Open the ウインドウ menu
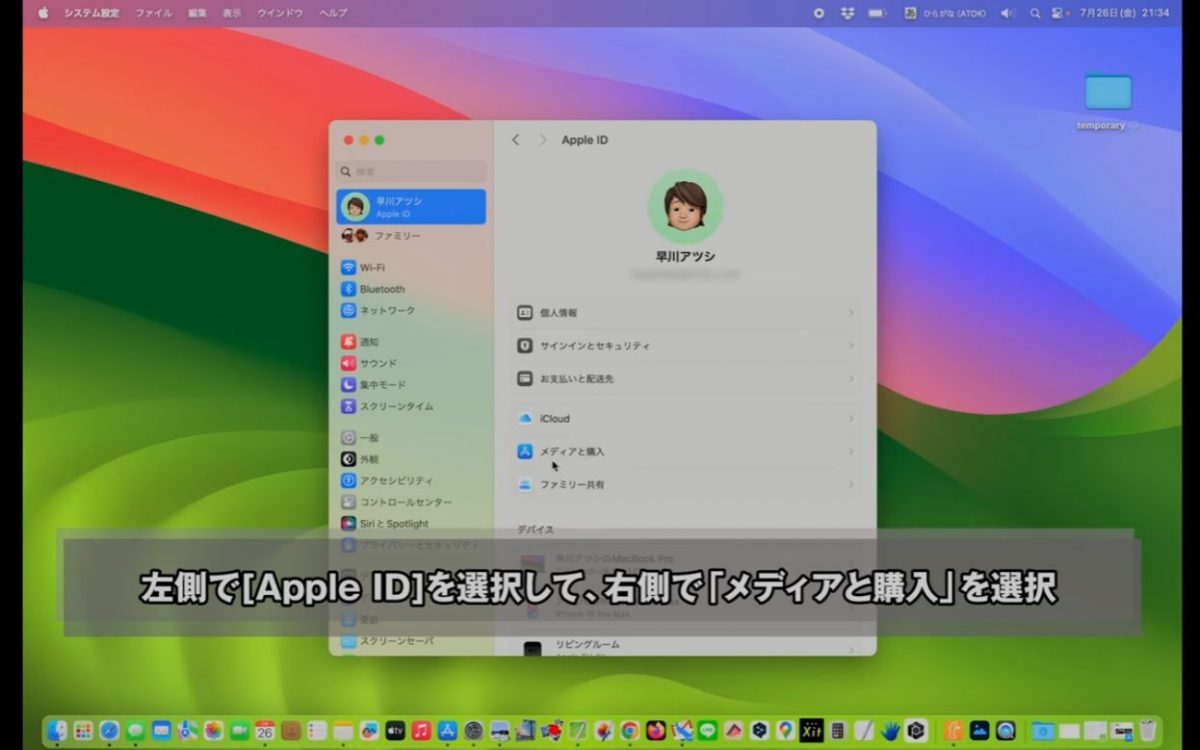 tap(280, 13)
